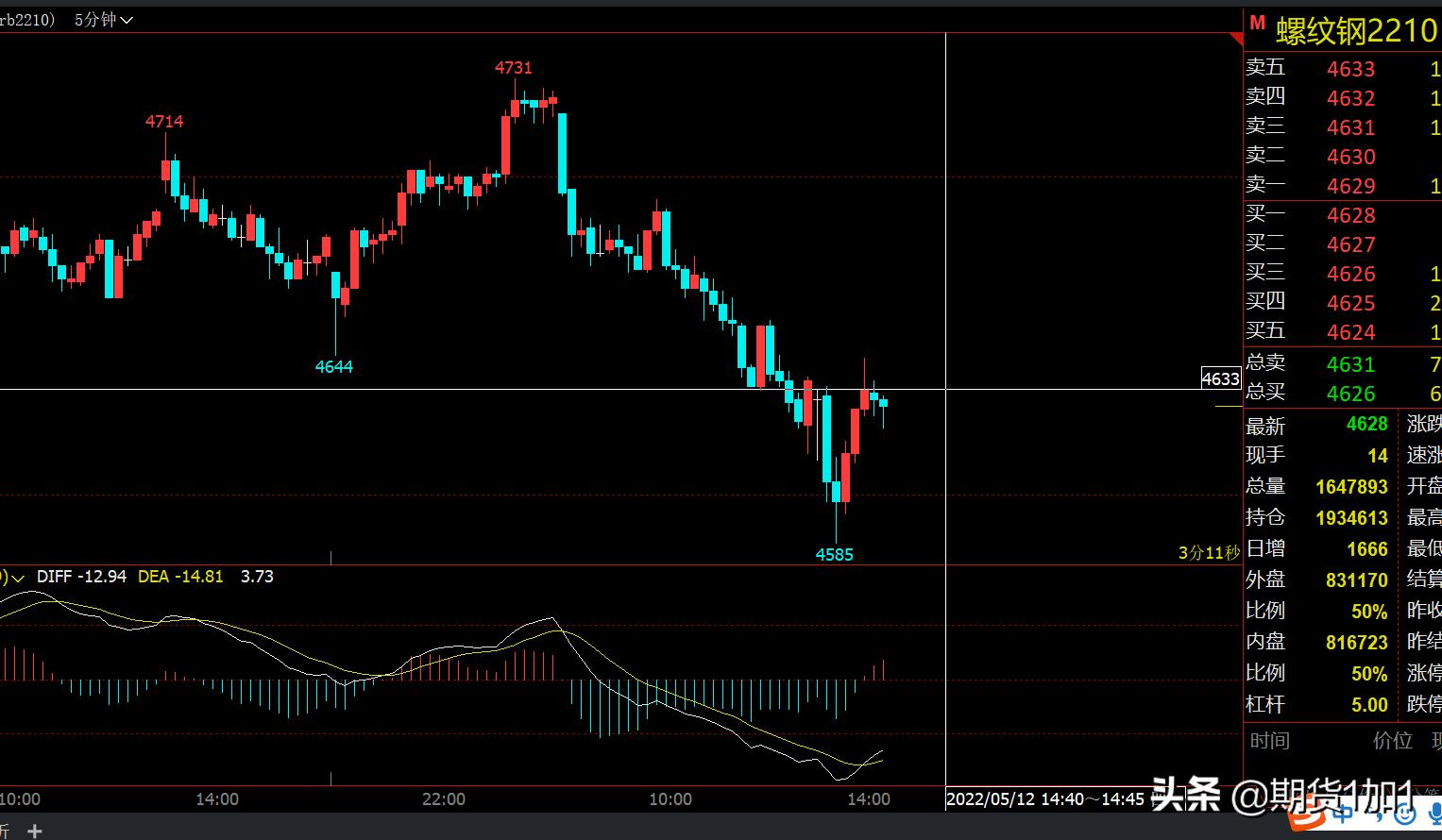Click the 持仓 open interest 1934613

coord(1351,518)
